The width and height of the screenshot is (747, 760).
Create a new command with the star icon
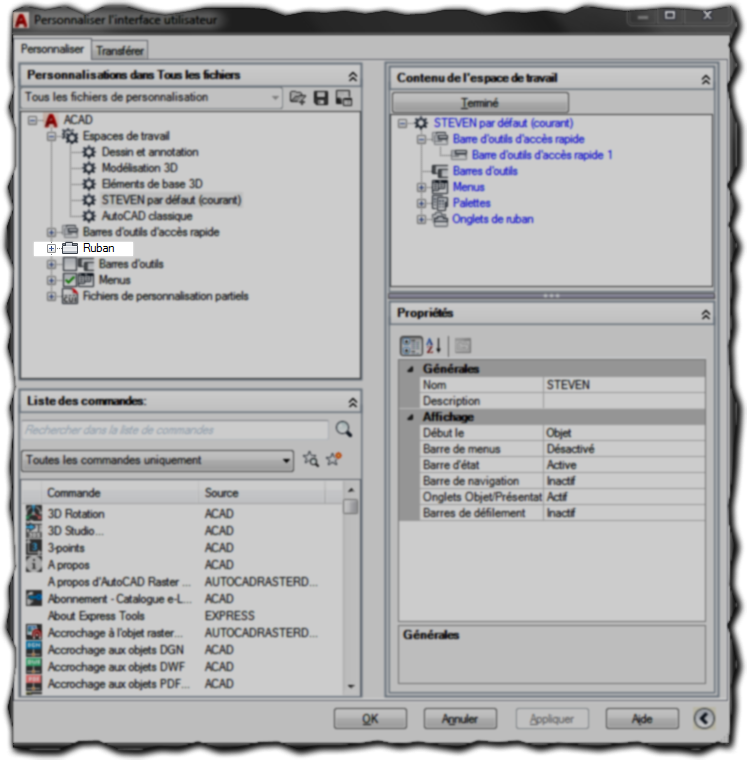pos(334,459)
